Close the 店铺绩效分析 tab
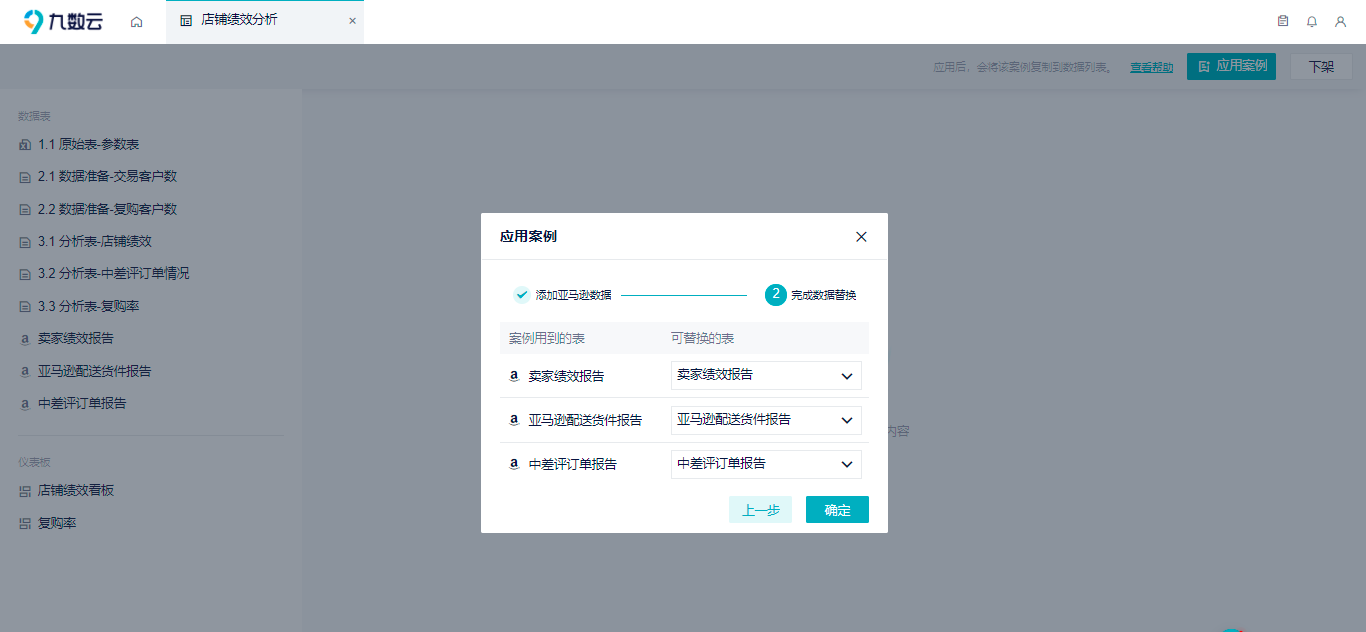 (352, 21)
